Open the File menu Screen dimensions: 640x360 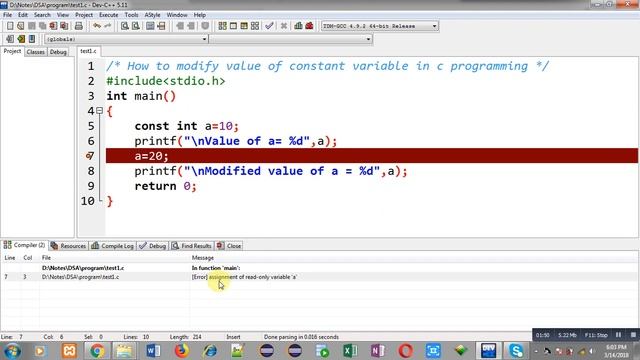point(7,15)
